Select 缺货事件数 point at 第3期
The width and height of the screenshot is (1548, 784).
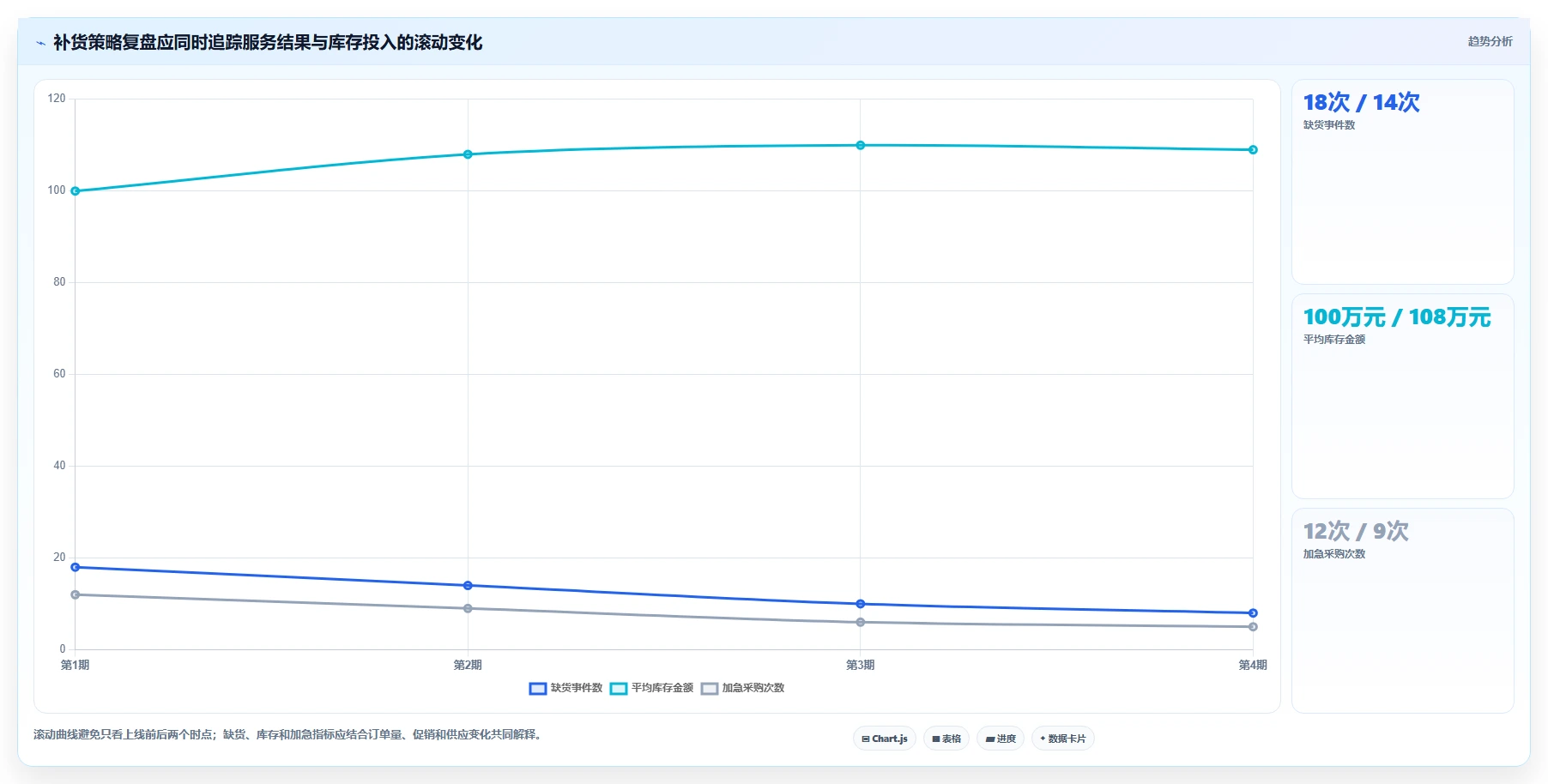pos(861,604)
